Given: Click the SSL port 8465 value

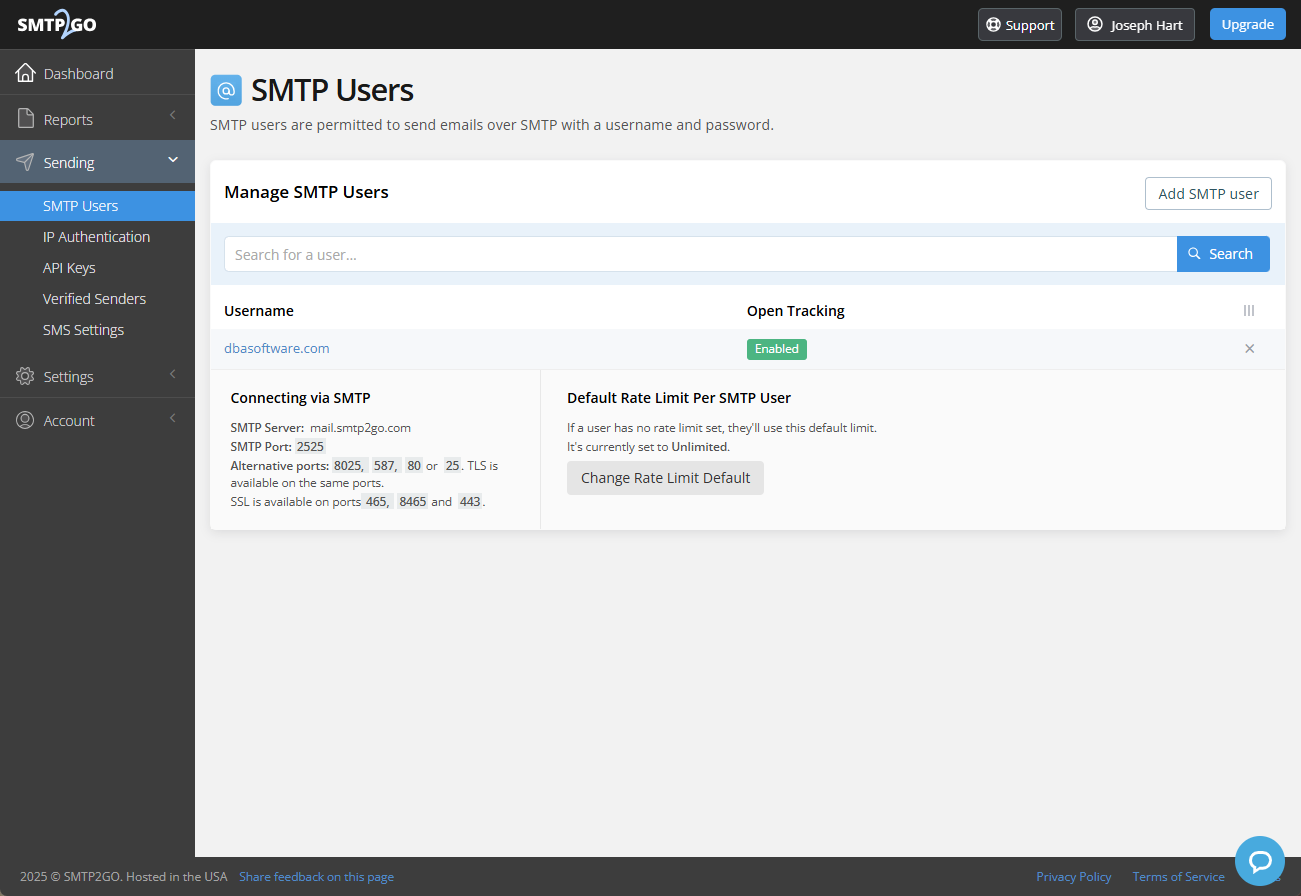Looking at the screenshot, I should pos(412,502).
